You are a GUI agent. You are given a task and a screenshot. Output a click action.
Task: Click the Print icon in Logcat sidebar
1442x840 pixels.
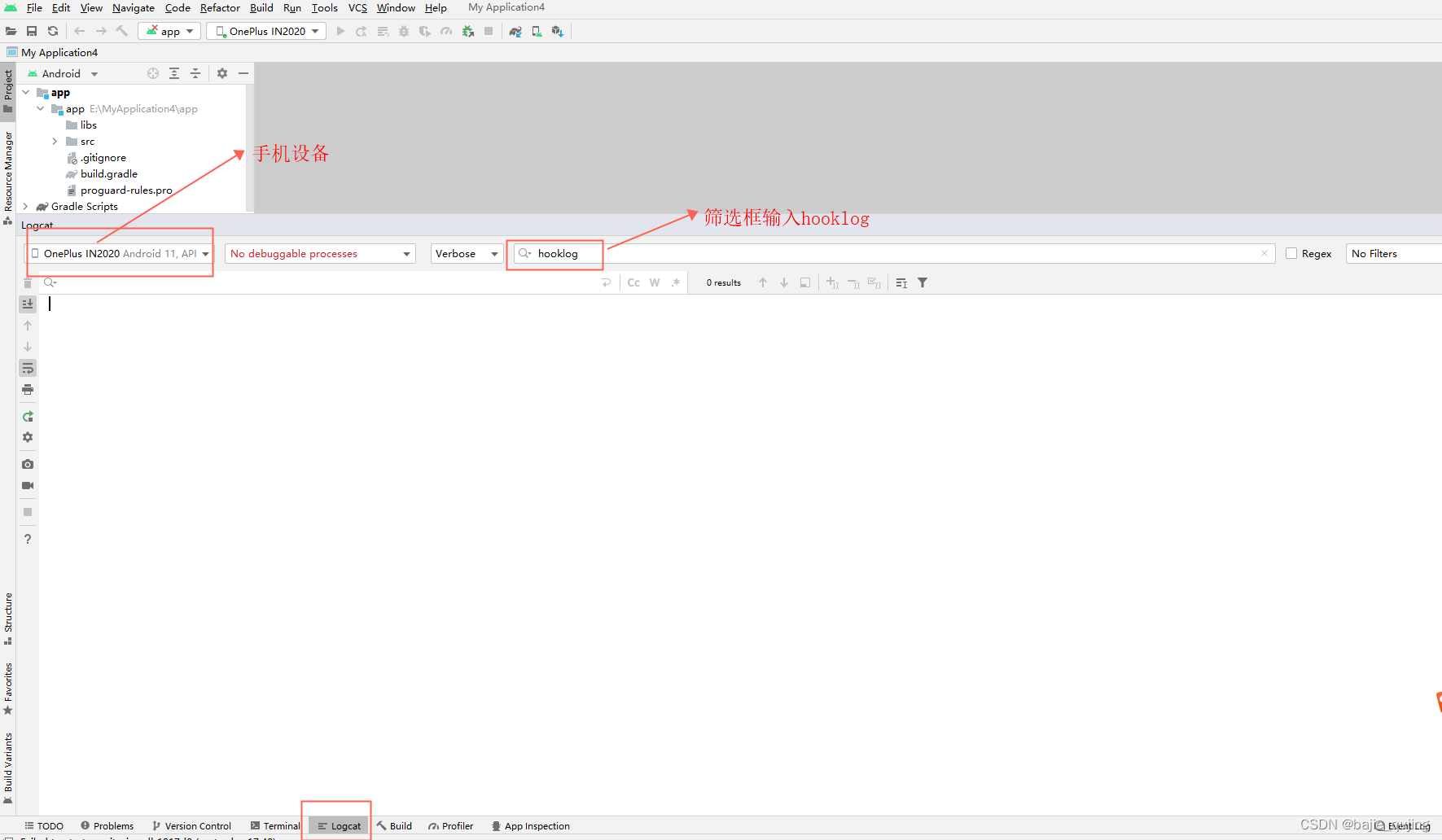point(28,390)
